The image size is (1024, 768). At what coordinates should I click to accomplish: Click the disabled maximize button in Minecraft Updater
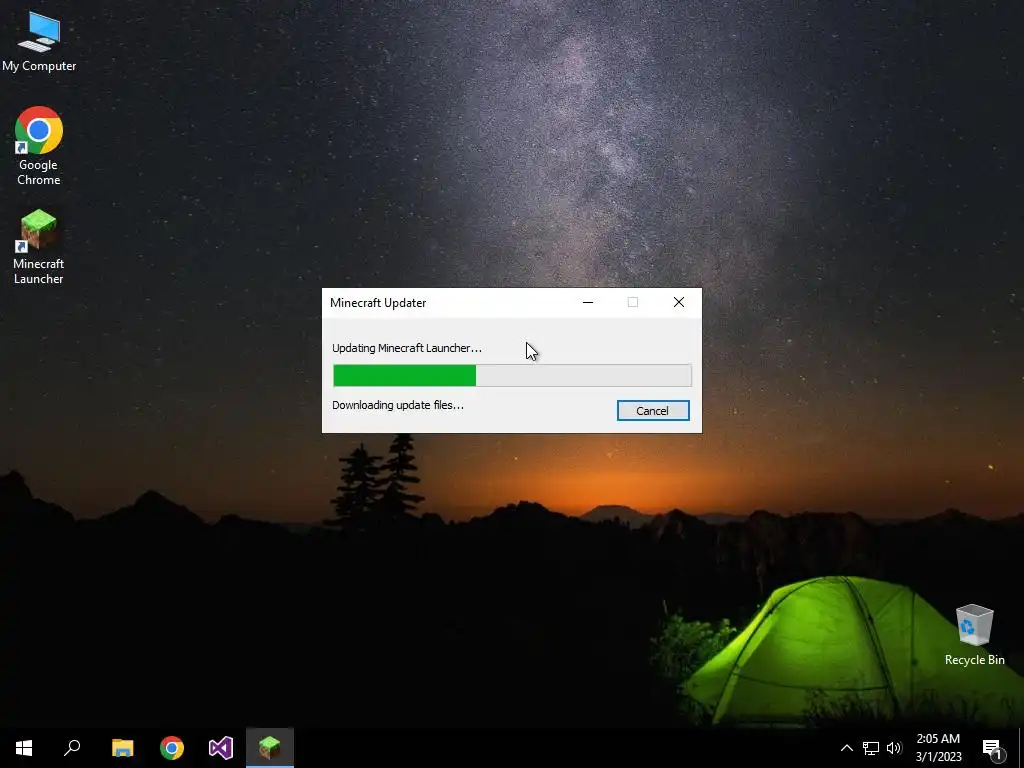[633, 302]
